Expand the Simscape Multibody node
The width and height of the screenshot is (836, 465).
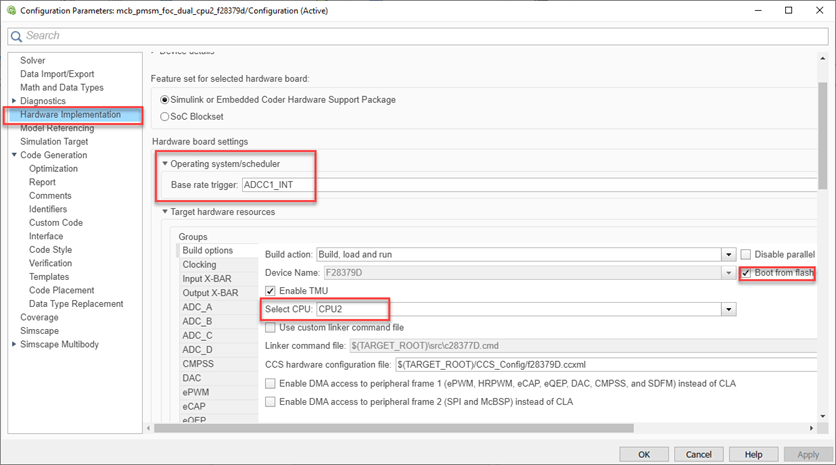point(14,344)
